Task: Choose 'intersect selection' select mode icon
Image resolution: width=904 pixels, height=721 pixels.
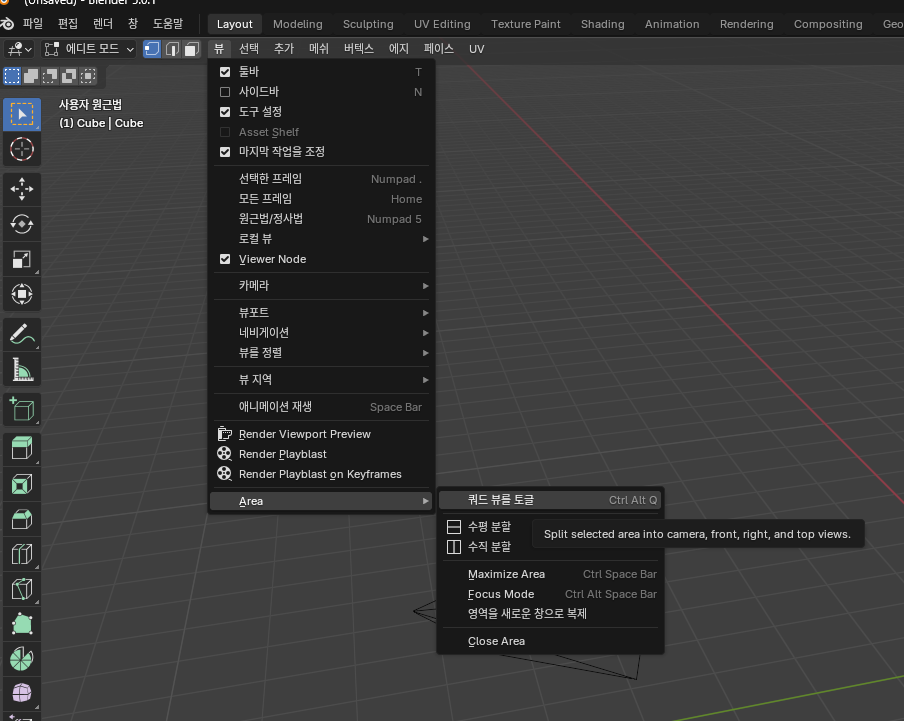Action: (x=88, y=76)
